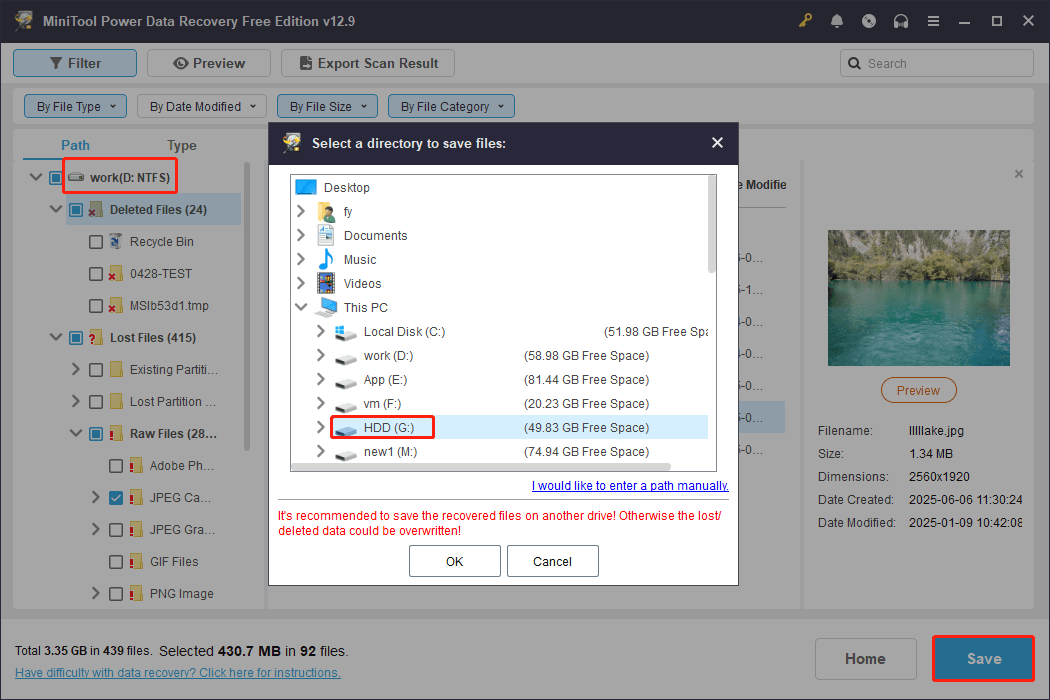Toggle the Lost Files (415) checkbox
This screenshot has width=1050, height=700.
pos(76,338)
